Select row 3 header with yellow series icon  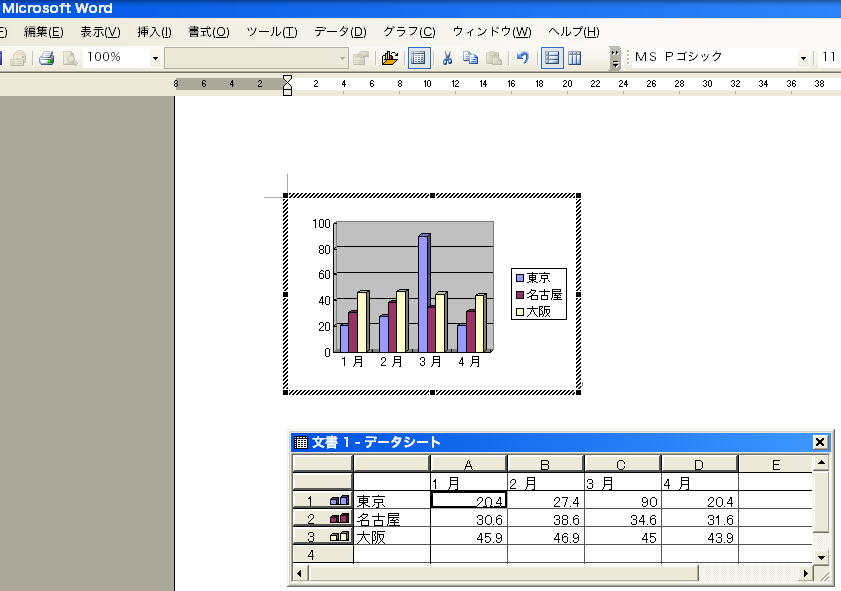coord(322,536)
